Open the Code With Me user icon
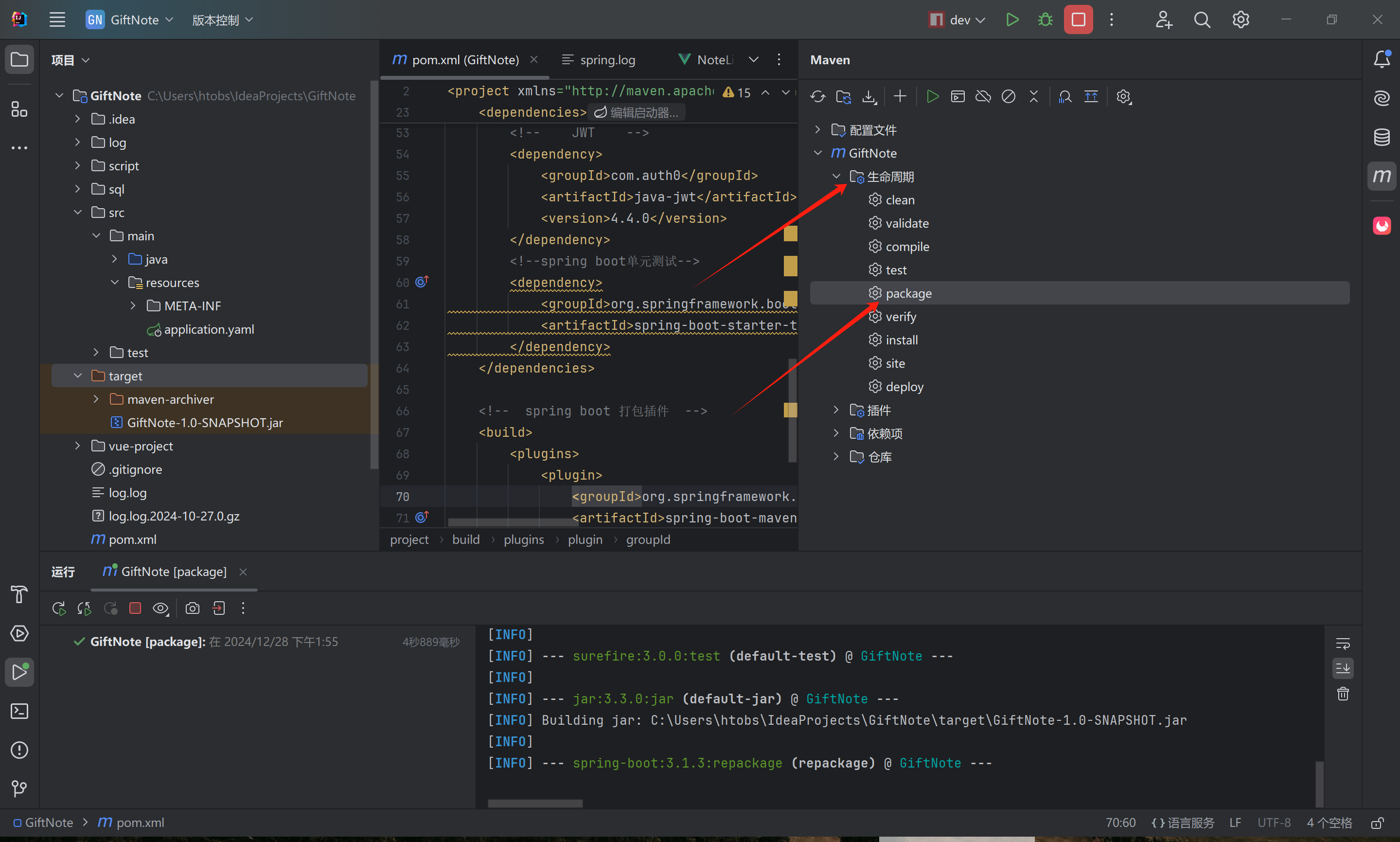The height and width of the screenshot is (842, 1400). click(1164, 20)
